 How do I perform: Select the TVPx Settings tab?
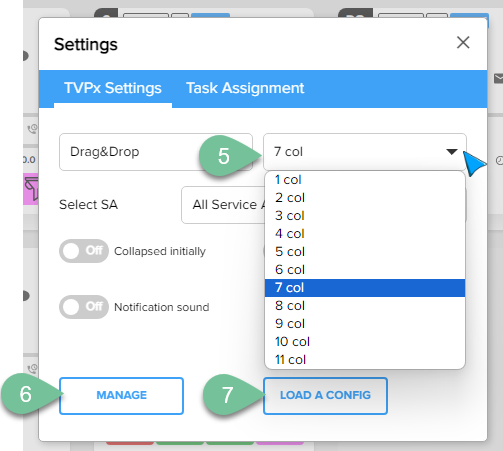tap(113, 88)
